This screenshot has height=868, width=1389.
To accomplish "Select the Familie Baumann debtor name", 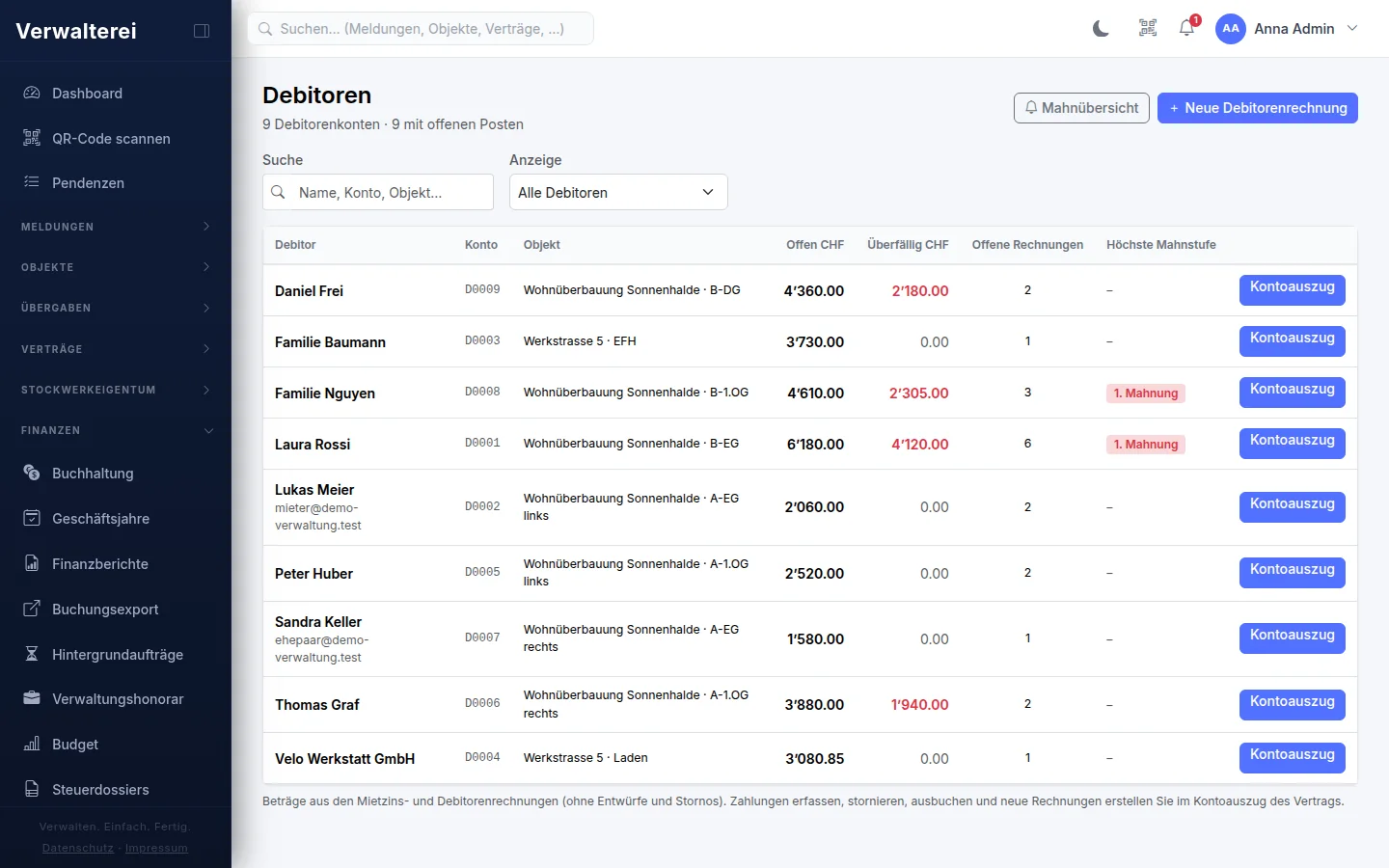I will [x=330, y=341].
